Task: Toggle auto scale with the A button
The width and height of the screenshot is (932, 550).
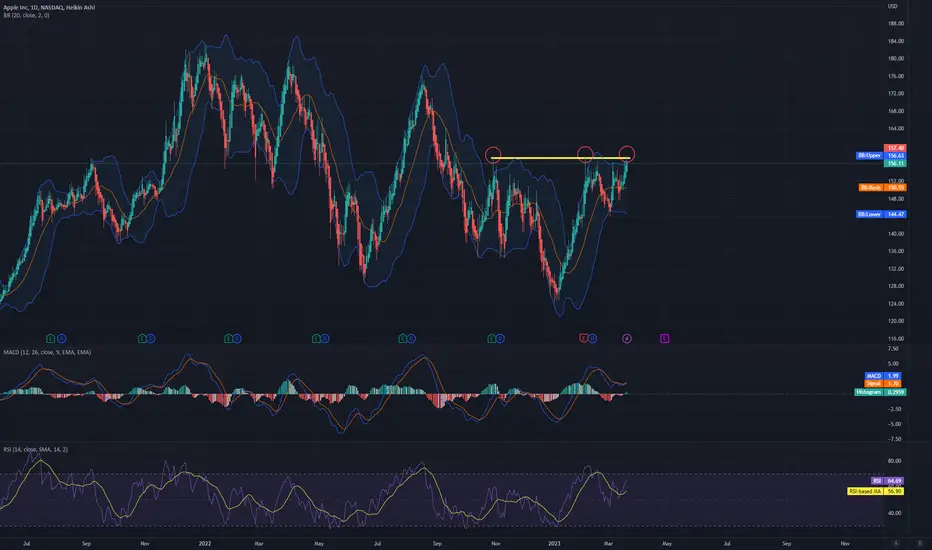Action: [896, 543]
